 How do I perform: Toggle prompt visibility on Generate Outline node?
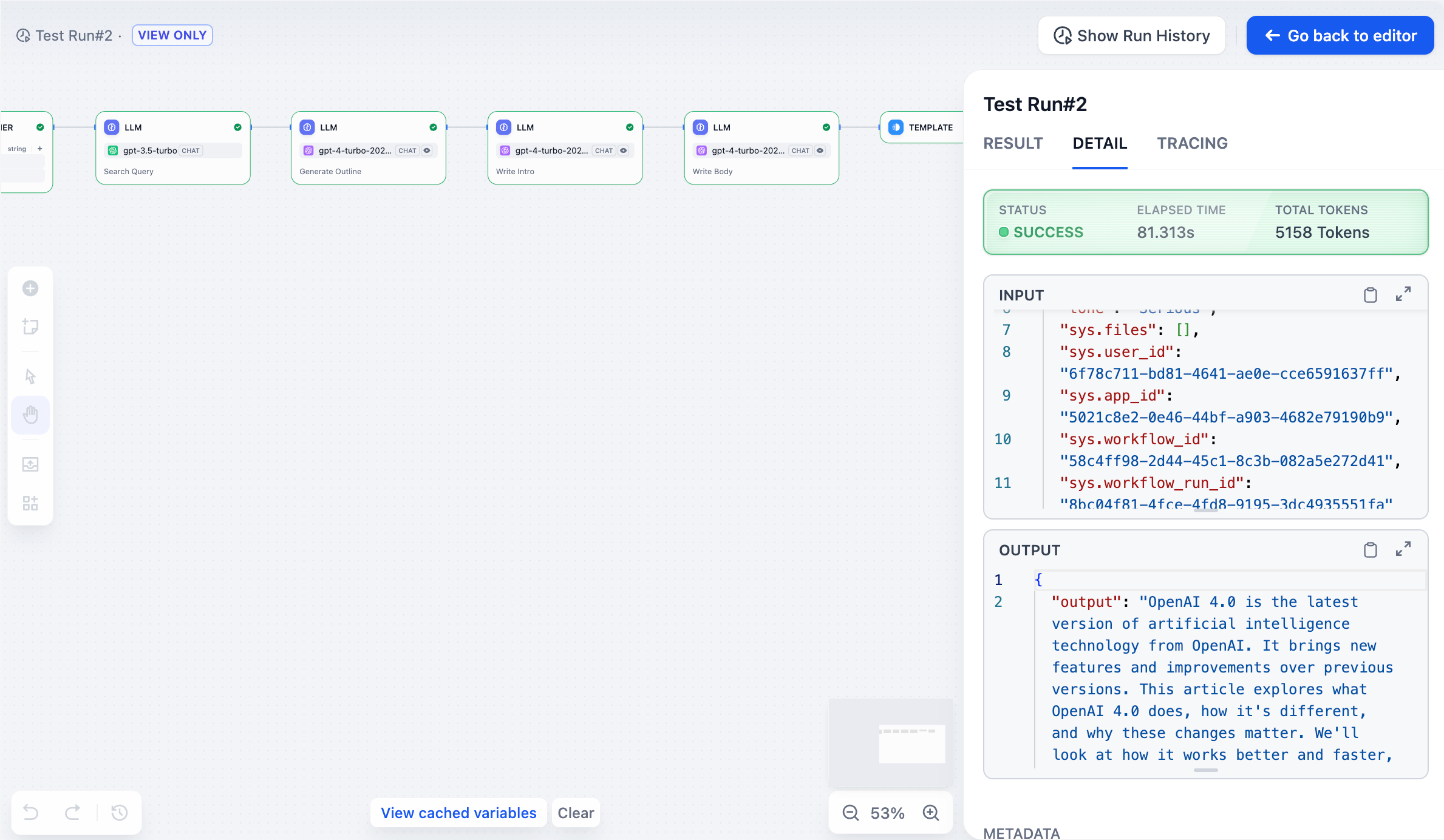coord(428,151)
